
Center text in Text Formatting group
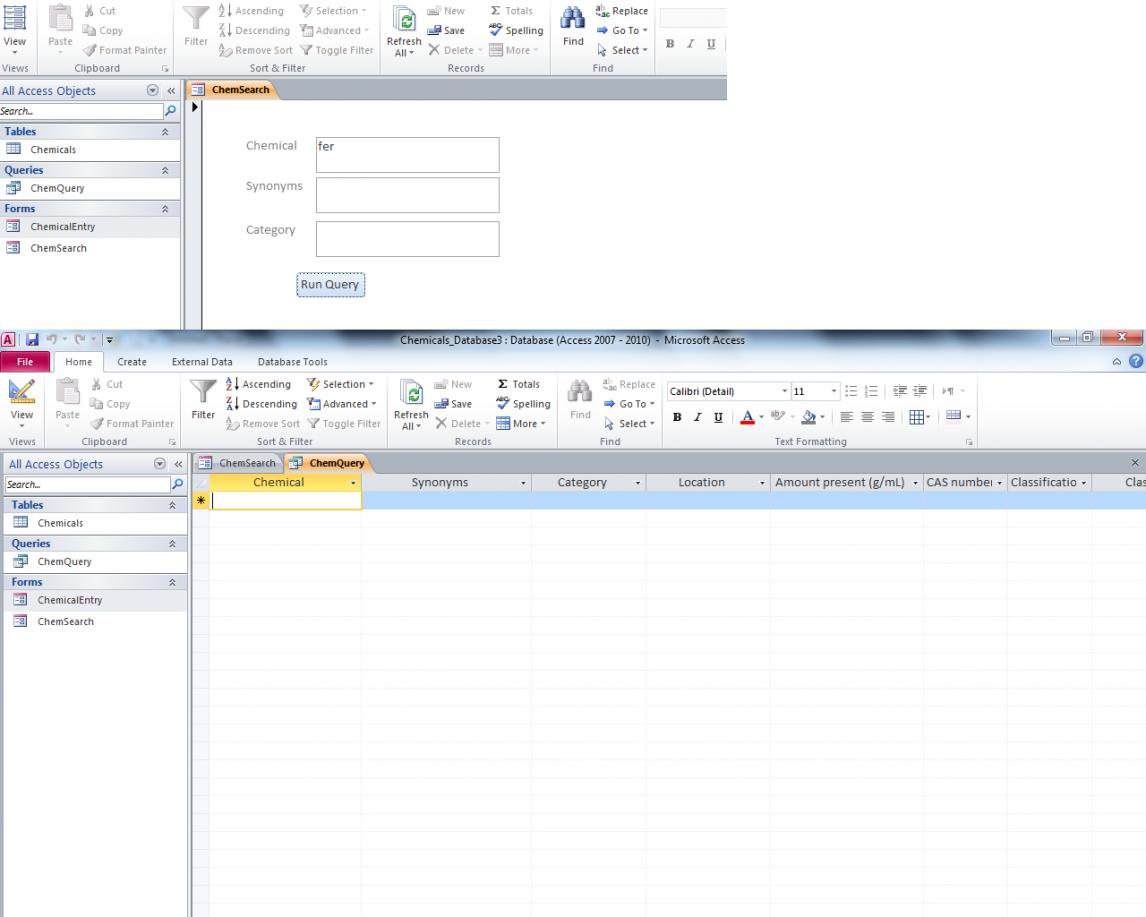(867, 417)
